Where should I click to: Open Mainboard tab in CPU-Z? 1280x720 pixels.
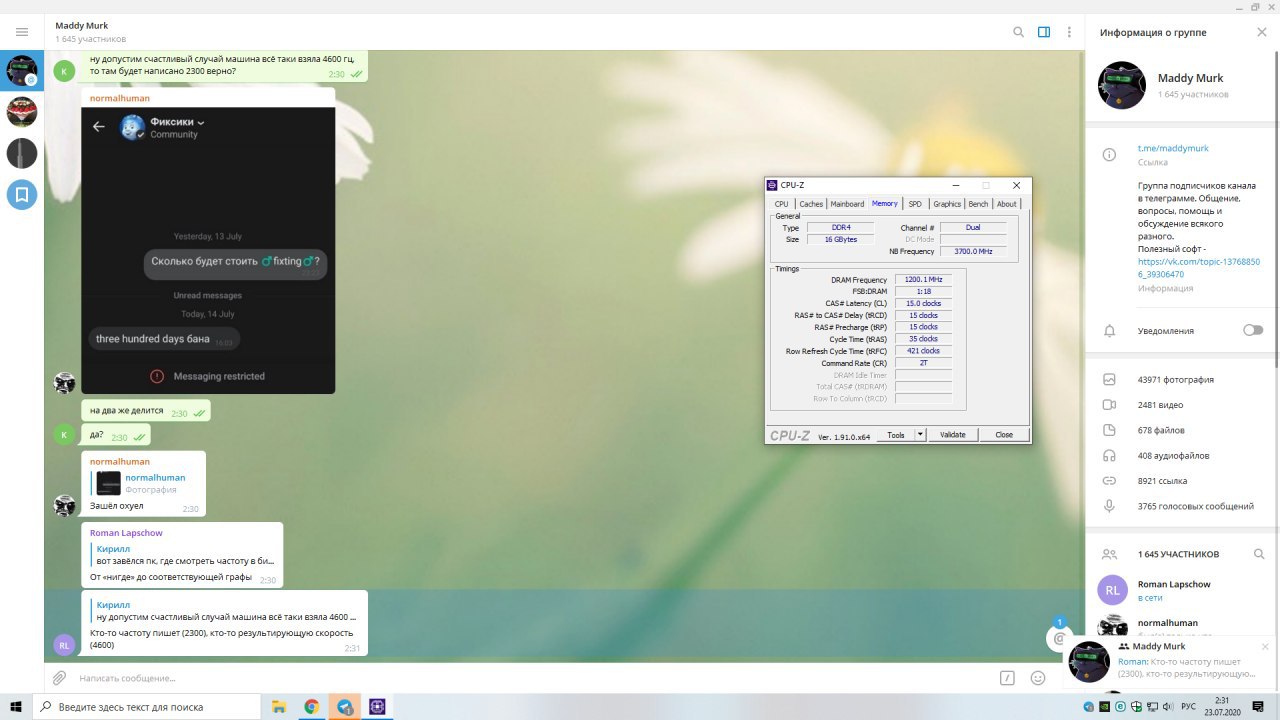tap(847, 204)
